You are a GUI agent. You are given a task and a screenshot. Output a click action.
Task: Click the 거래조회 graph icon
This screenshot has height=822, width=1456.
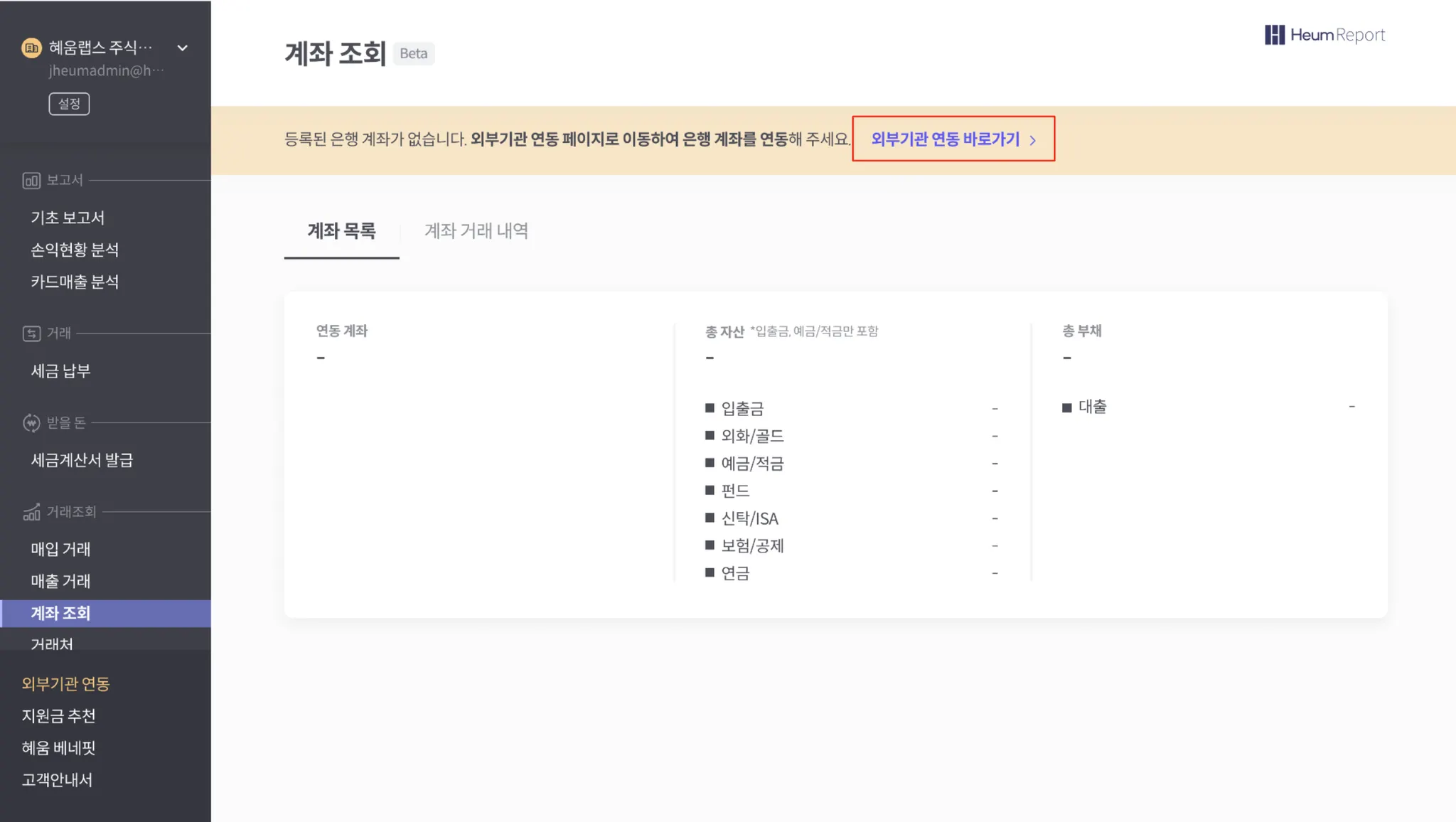tap(31, 512)
